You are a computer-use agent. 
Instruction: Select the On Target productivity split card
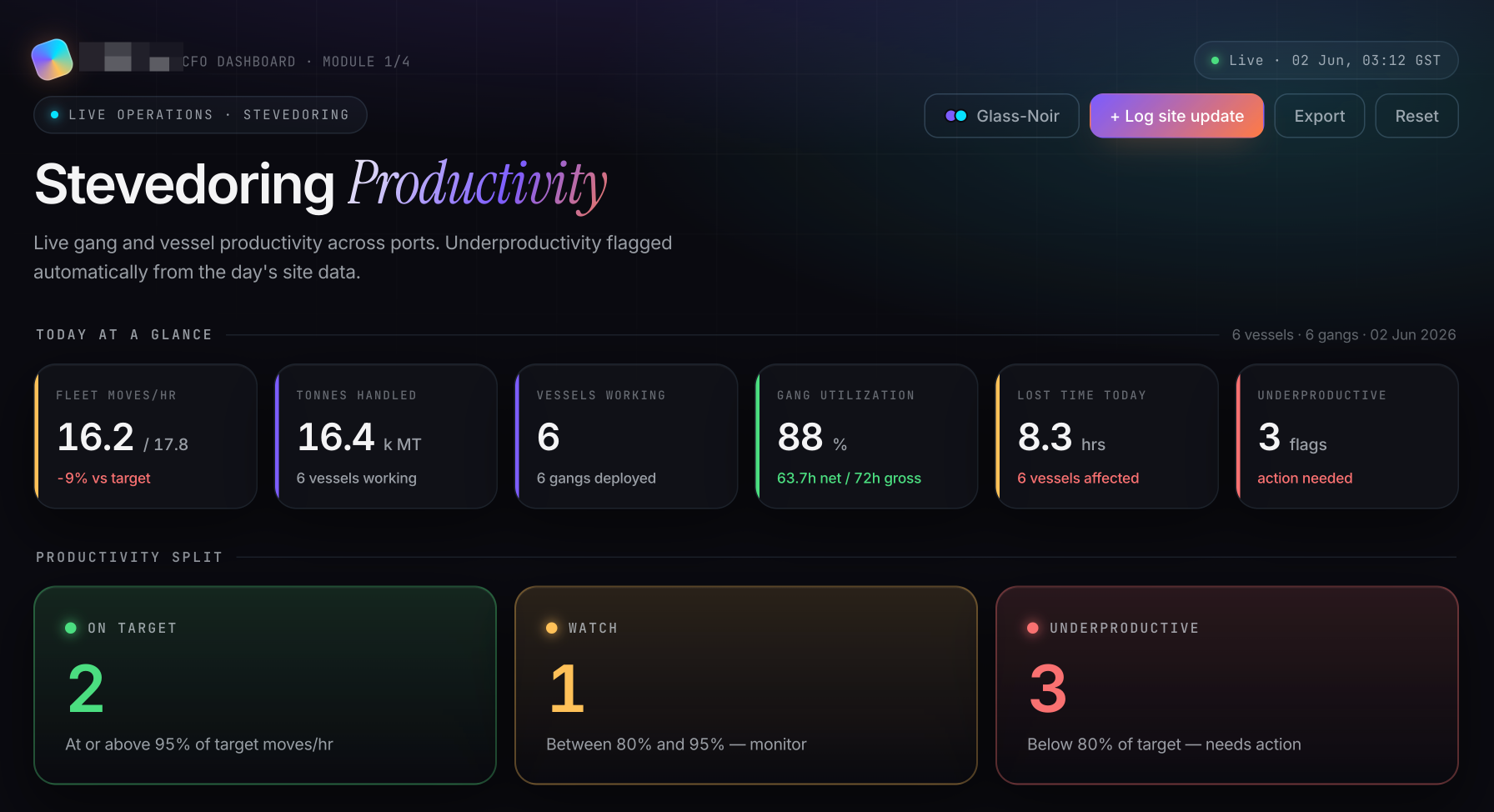(265, 685)
